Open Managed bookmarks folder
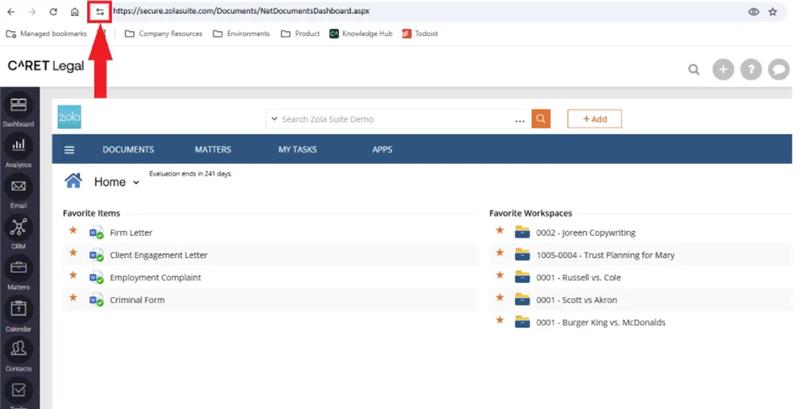 46,34
